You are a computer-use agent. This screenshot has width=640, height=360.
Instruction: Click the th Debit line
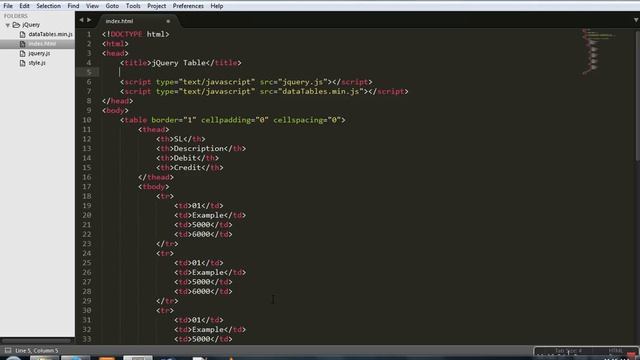[187, 158]
